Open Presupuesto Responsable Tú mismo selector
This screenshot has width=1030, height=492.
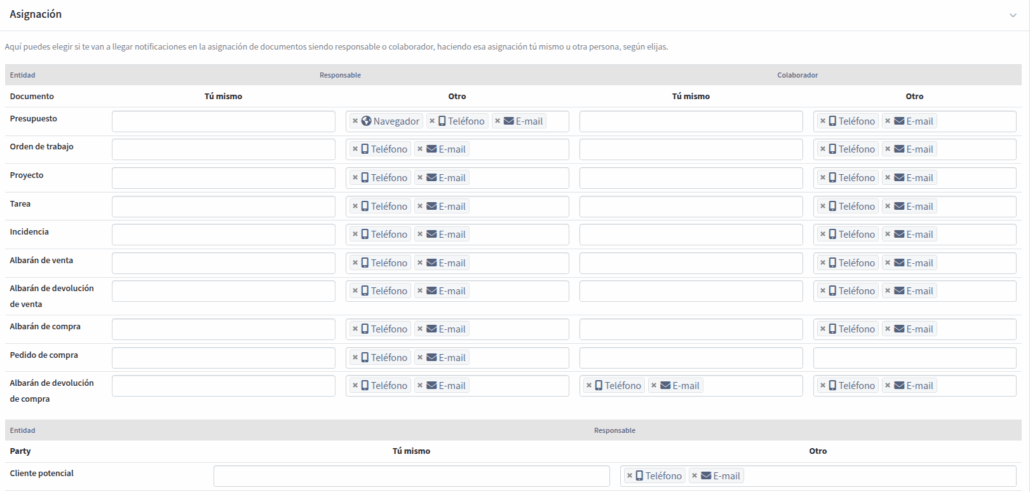point(224,122)
